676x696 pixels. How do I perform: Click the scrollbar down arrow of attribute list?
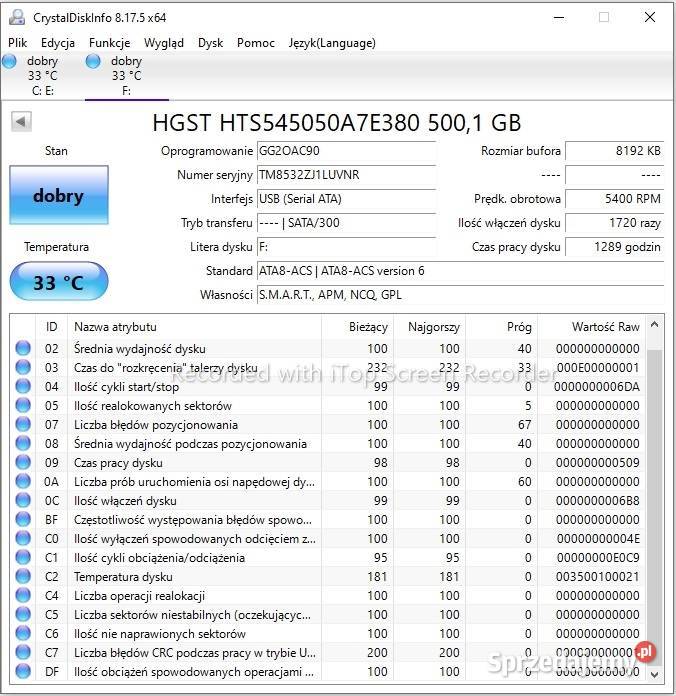[x=654, y=673]
